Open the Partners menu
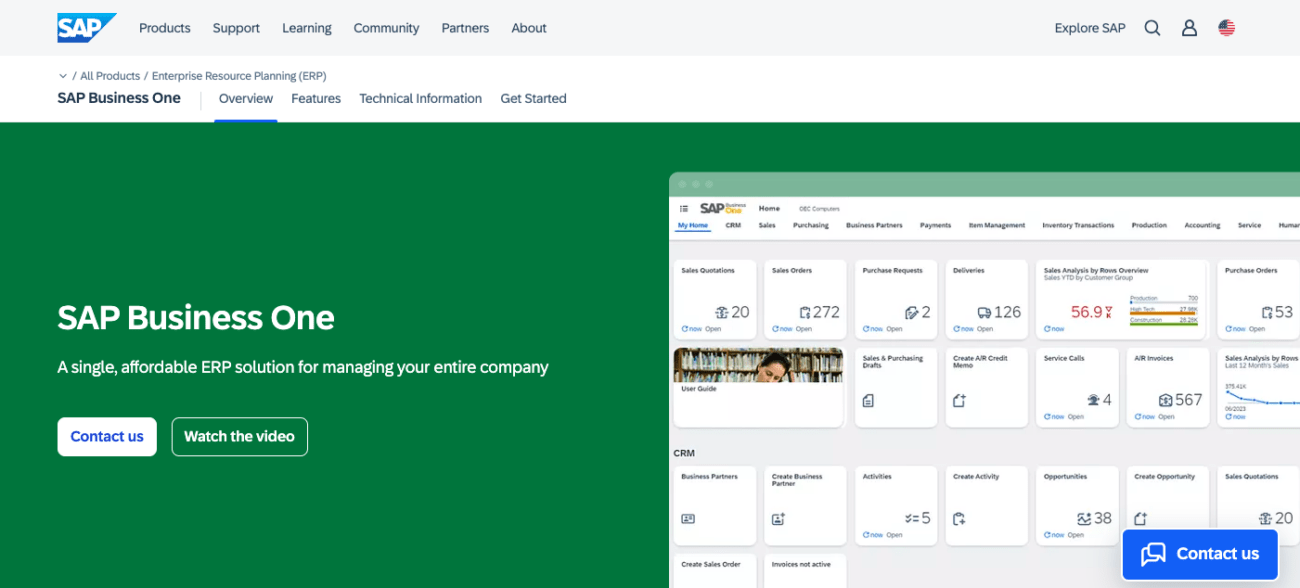Screen dimensions: 1300x588 [x=465, y=28]
